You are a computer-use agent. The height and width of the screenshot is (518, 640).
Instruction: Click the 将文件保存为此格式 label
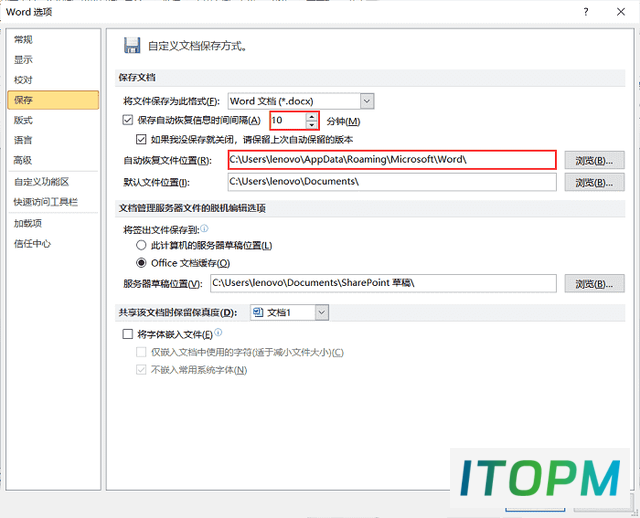click(171, 101)
